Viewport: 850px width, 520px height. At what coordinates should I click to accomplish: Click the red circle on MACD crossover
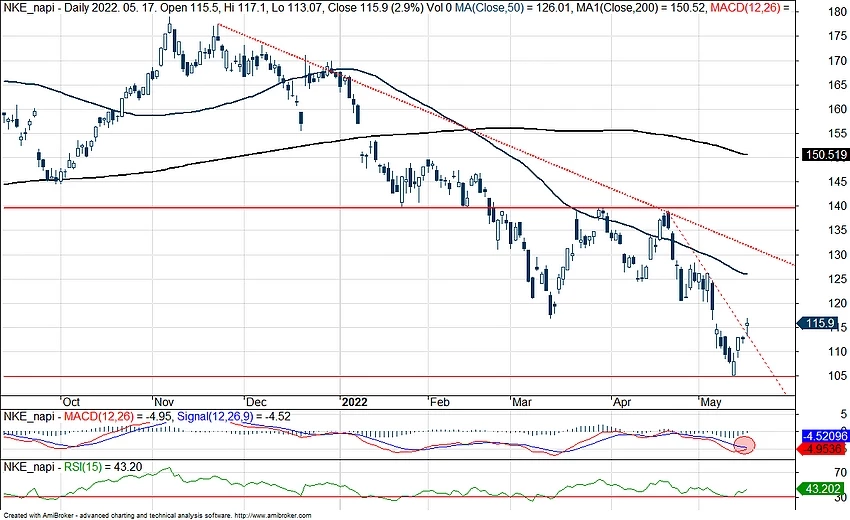point(746,445)
